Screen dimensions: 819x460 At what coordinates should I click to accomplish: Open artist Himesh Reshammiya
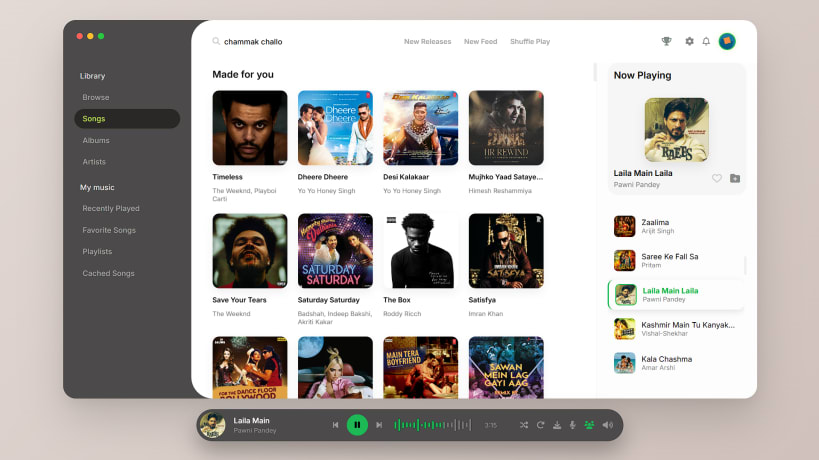[x=500, y=191]
